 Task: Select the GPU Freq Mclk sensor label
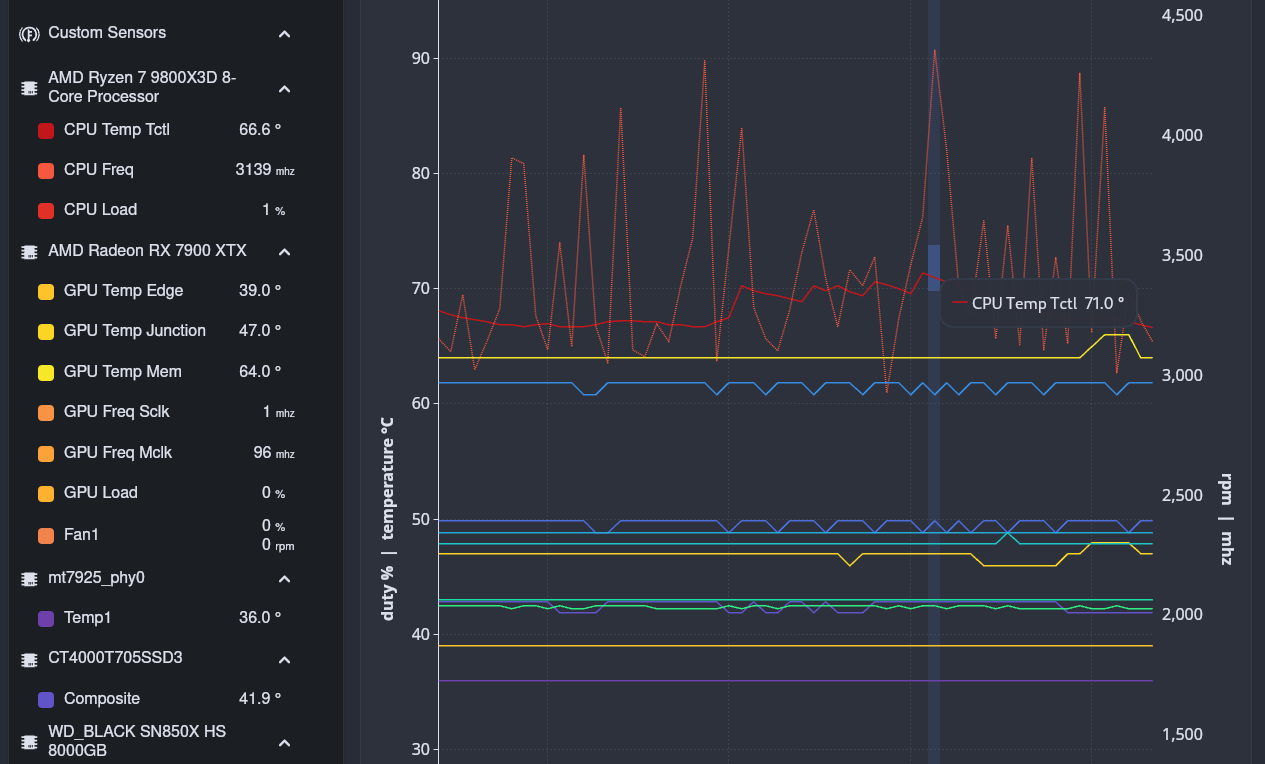[x=118, y=453]
